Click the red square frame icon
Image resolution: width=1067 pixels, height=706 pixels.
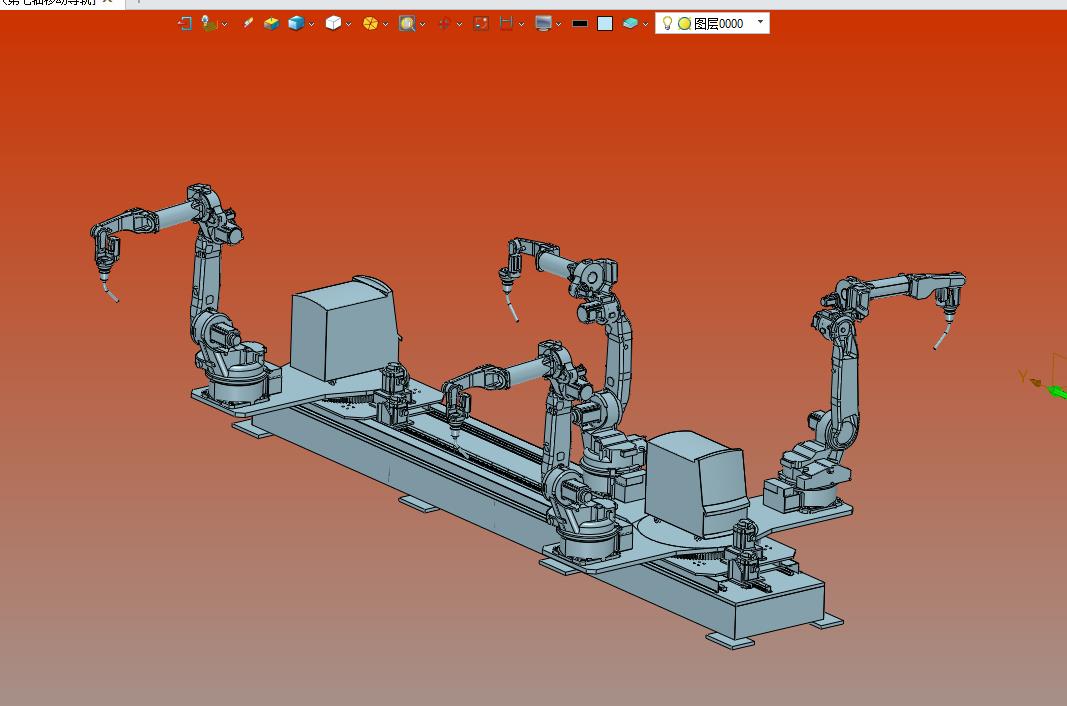(481, 24)
